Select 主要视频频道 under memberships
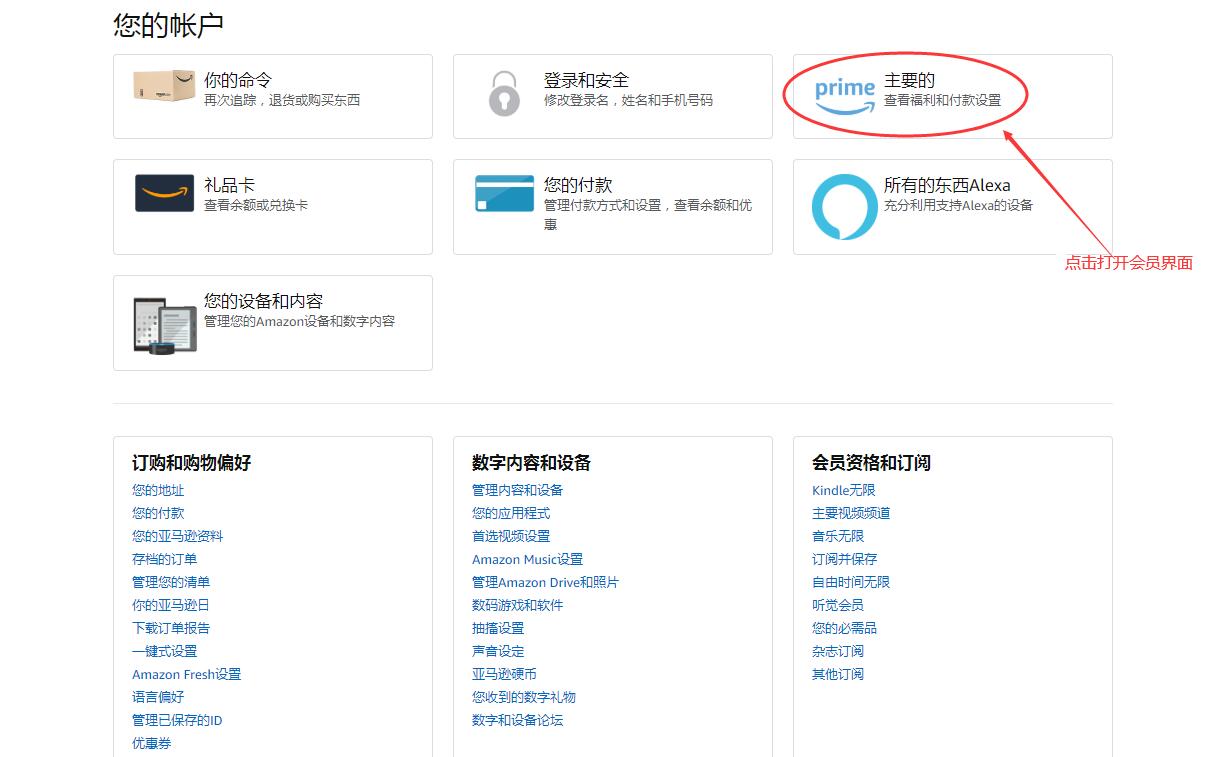The width and height of the screenshot is (1228, 757). click(853, 513)
